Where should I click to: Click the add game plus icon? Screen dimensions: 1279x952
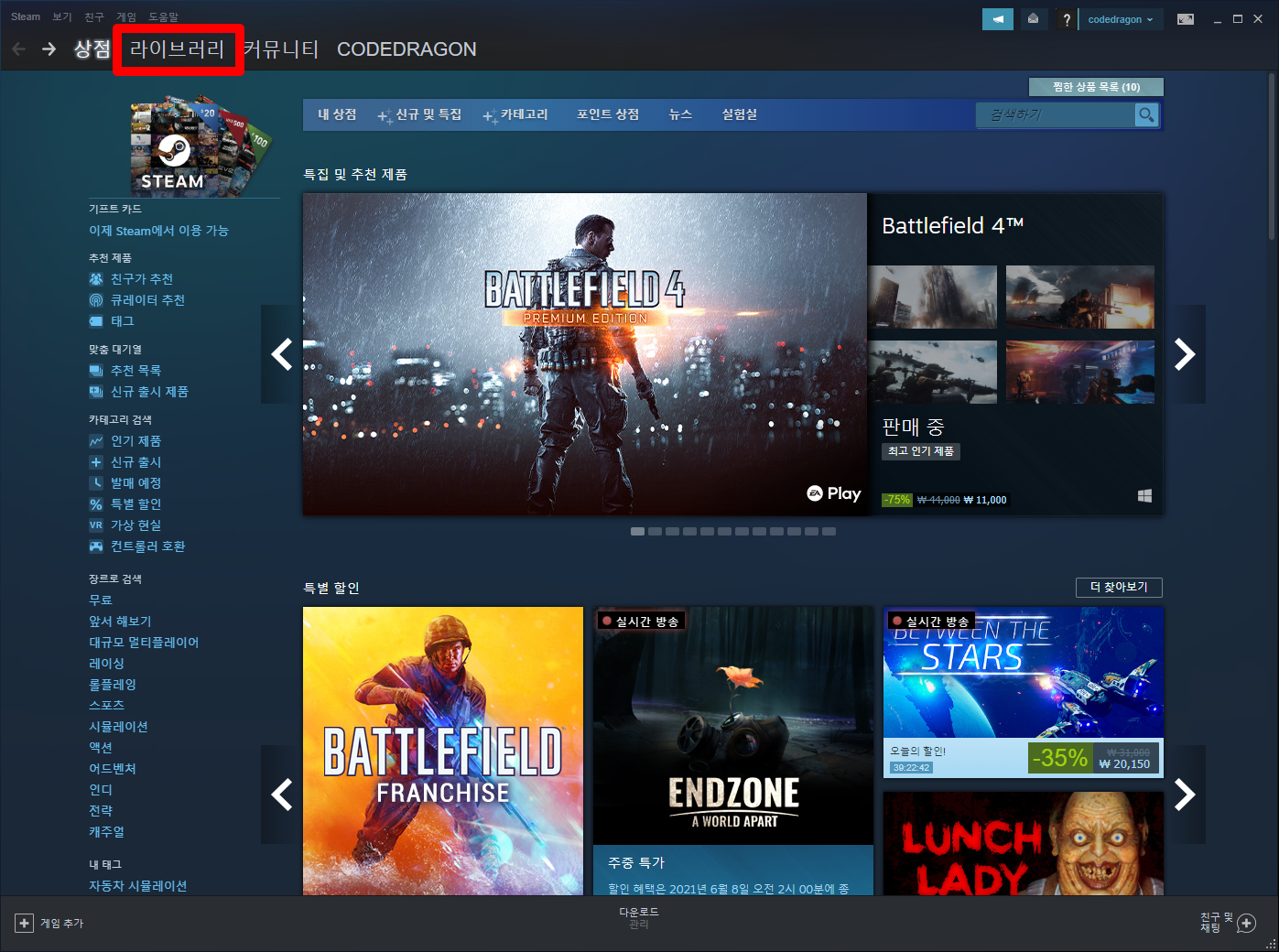25,923
